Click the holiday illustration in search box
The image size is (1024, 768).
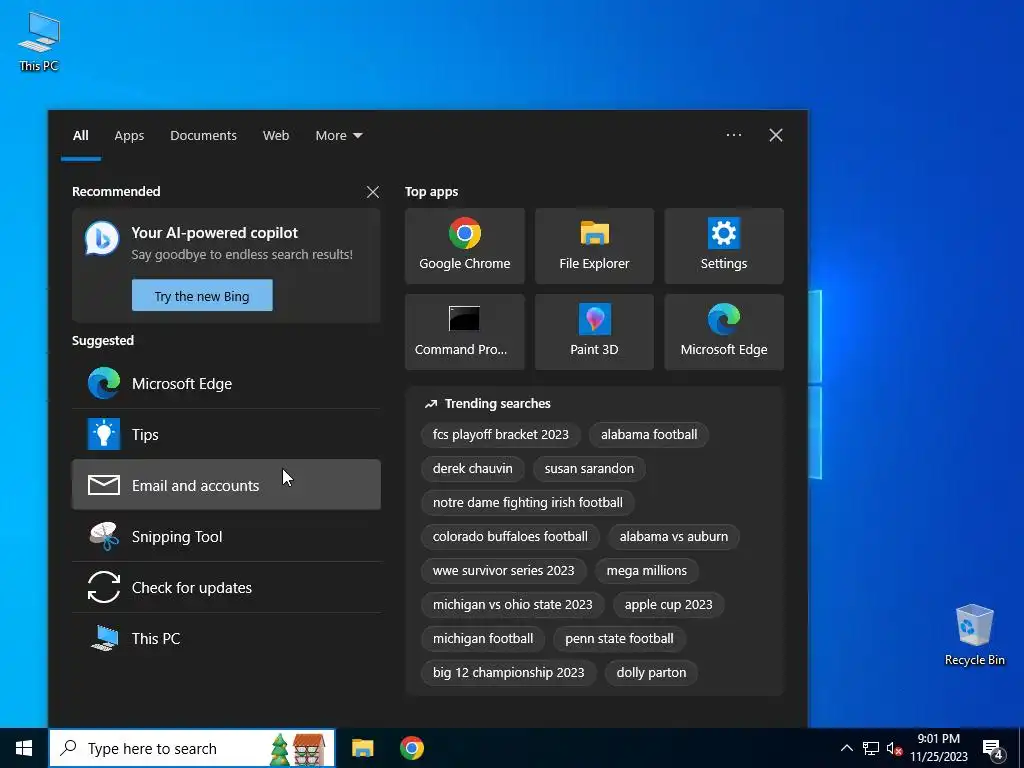(x=298, y=749)
